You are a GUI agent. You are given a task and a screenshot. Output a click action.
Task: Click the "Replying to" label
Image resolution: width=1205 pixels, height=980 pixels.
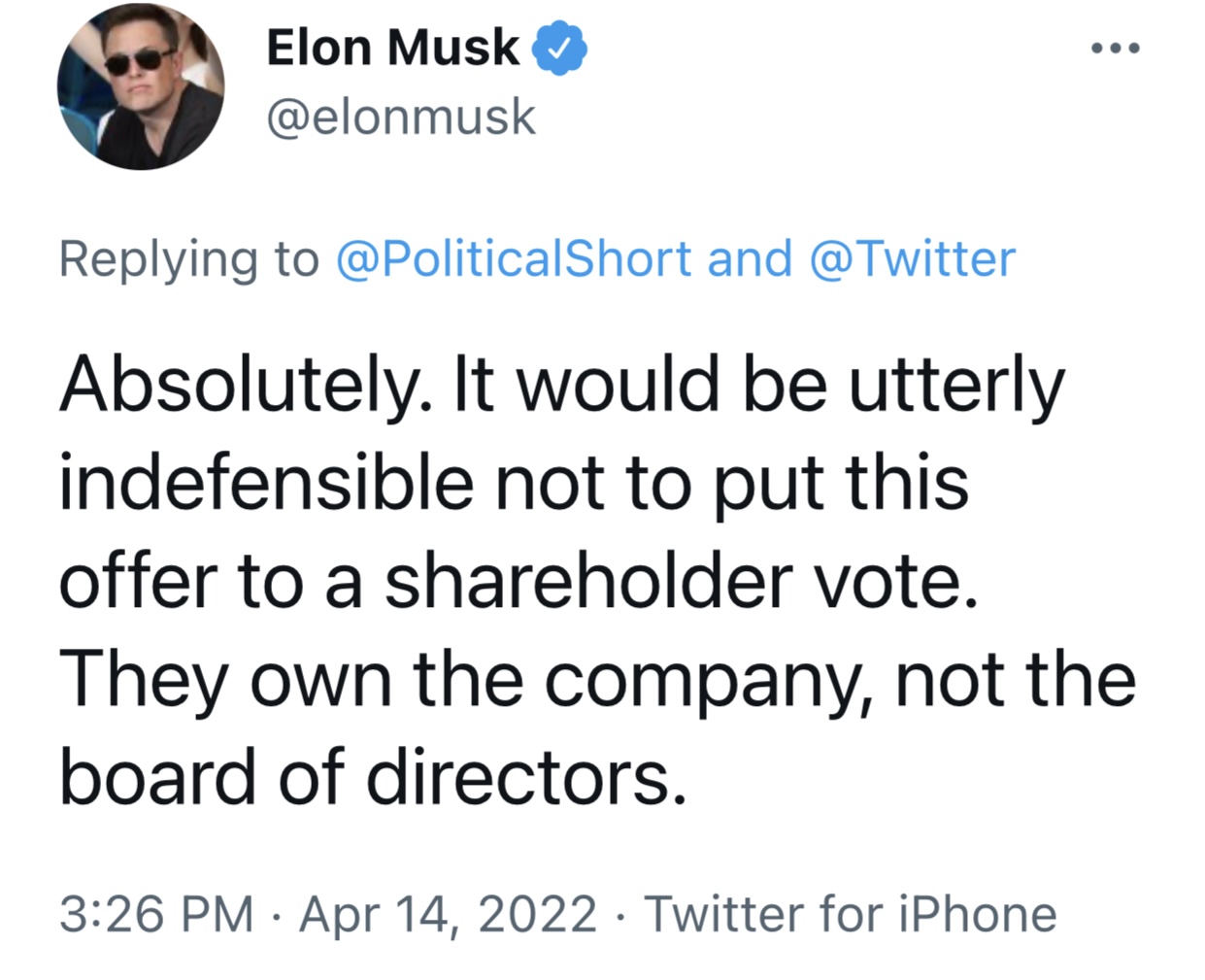189,259
